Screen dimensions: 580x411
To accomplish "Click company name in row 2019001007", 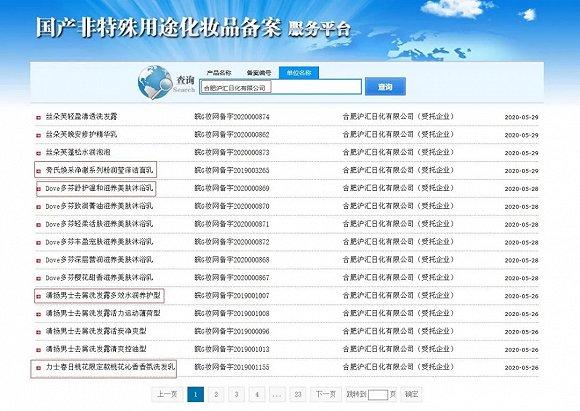I will [x=398, y=295].
